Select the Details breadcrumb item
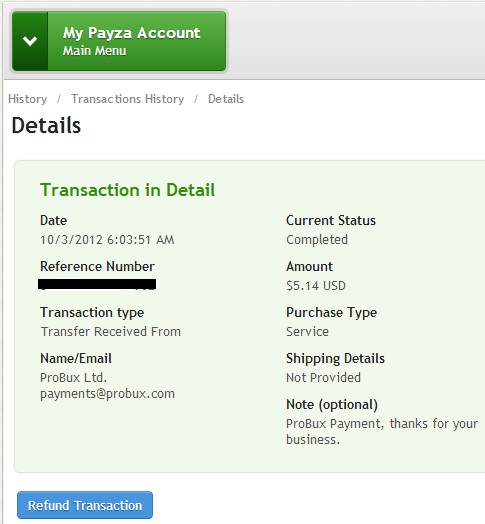 click(226, 99)
